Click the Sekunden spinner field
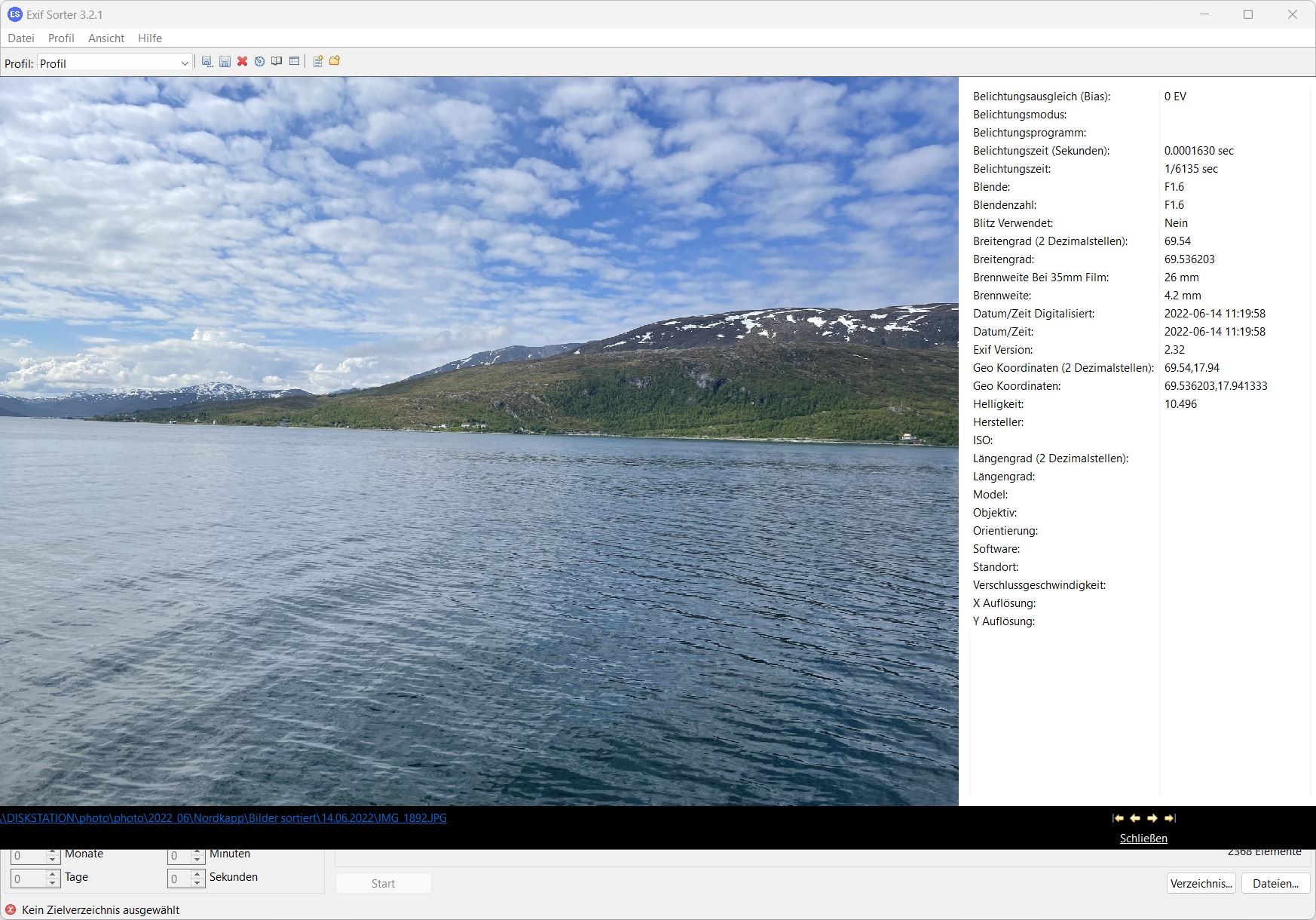This screenshot has width=1316, height=920. click(186, 879)
